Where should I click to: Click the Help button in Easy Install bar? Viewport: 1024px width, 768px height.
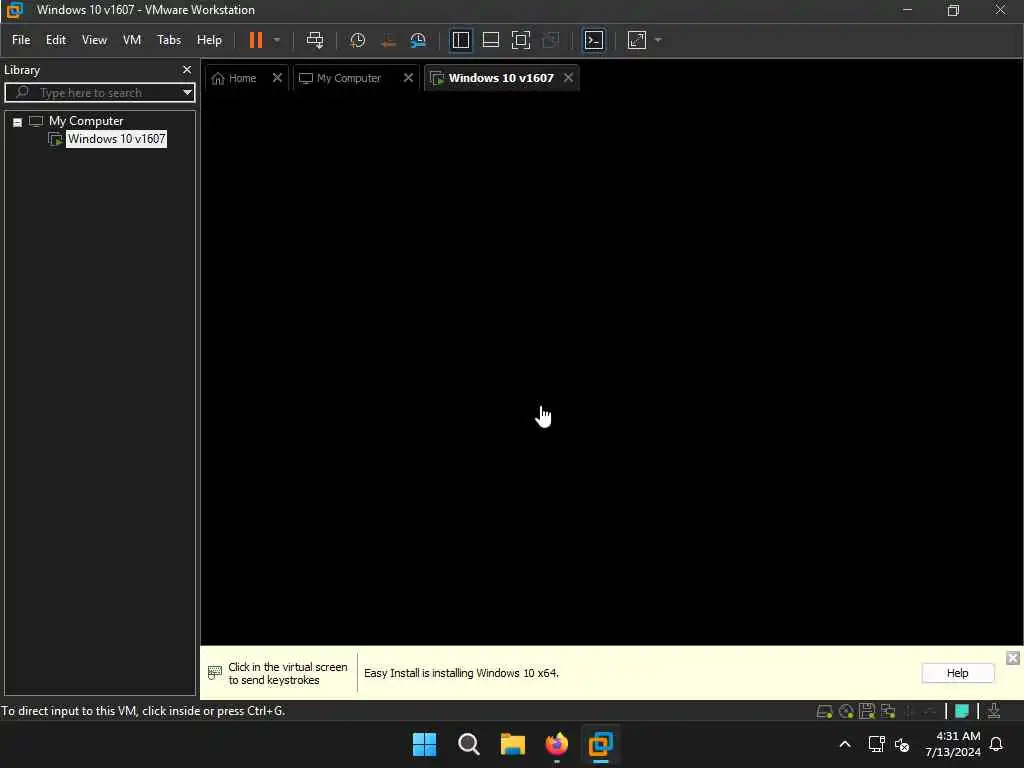point(957,673)
